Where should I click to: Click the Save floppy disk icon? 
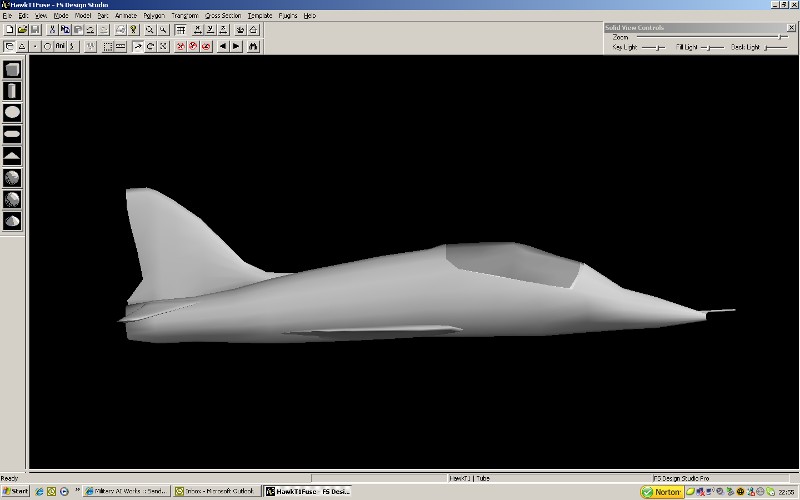(x=35, y=30)
